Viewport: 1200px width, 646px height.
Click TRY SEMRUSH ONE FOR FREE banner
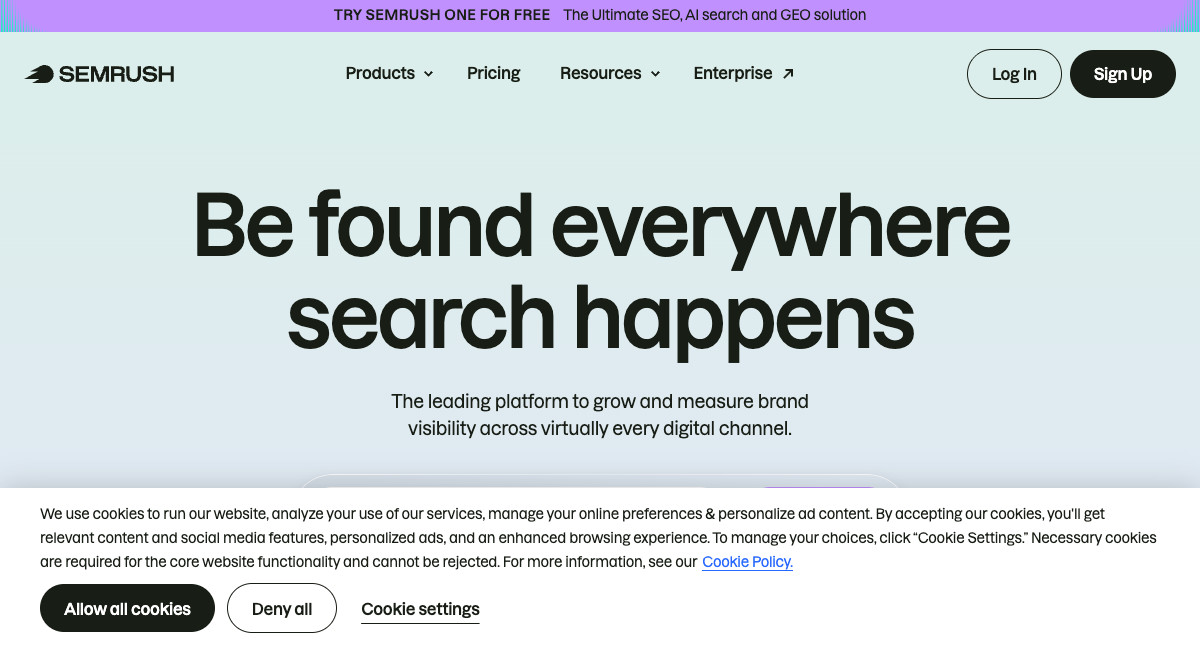(x=441, y=15)
